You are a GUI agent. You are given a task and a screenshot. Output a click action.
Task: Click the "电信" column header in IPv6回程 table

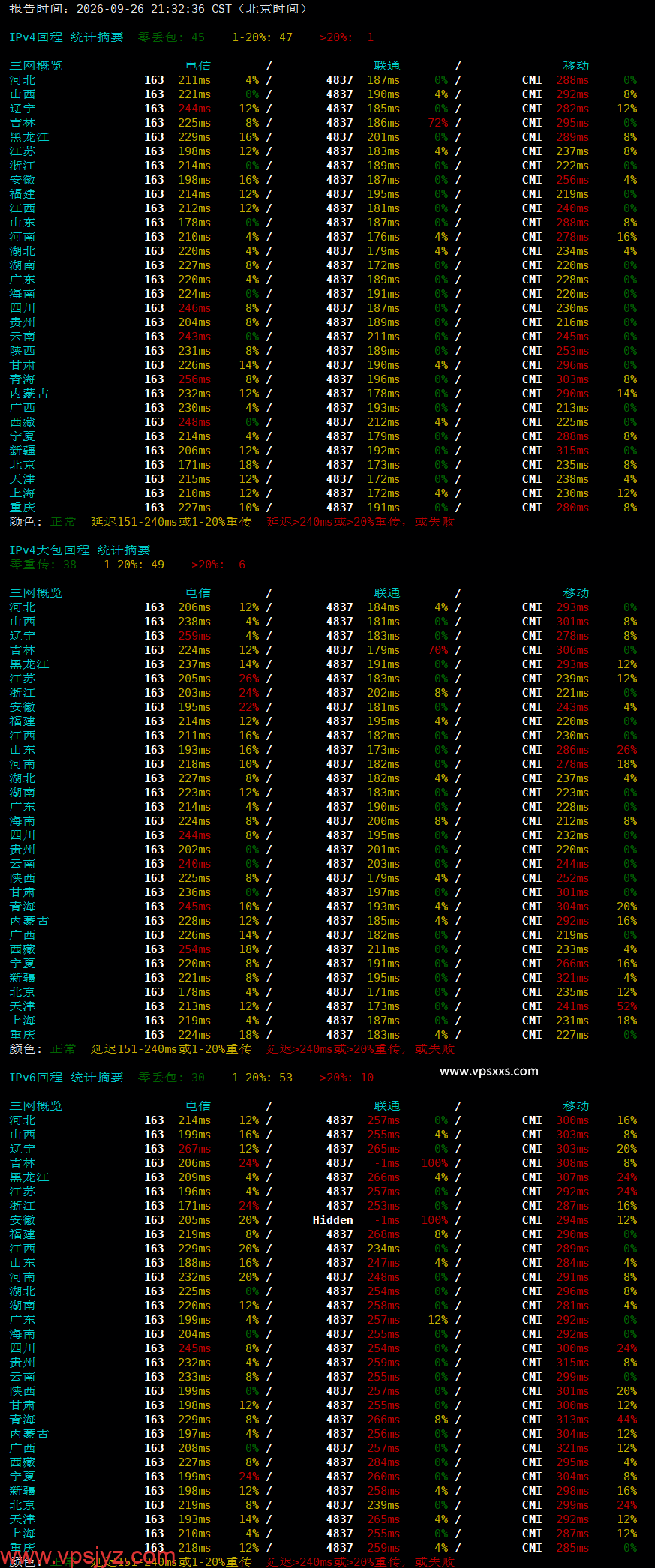(x=198, y=1106)
